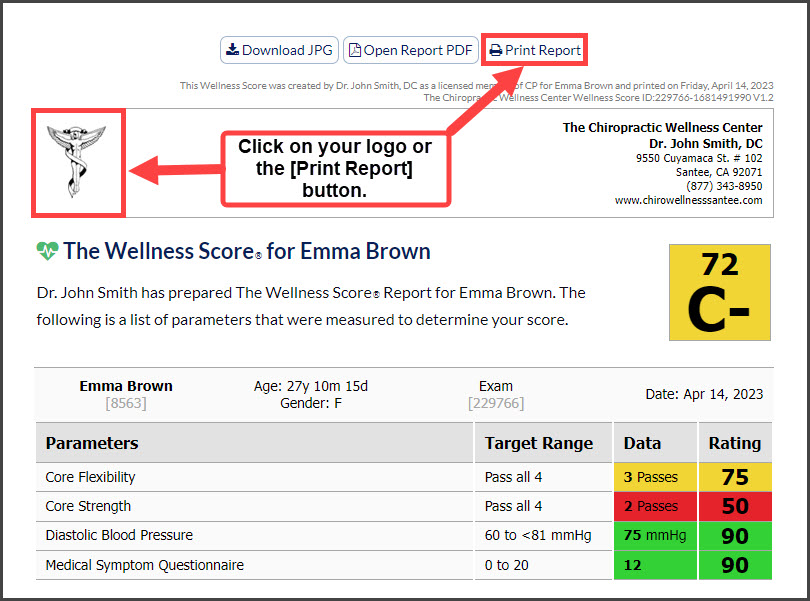Open the Report PDF
The image size is (810, 601).
411,50
